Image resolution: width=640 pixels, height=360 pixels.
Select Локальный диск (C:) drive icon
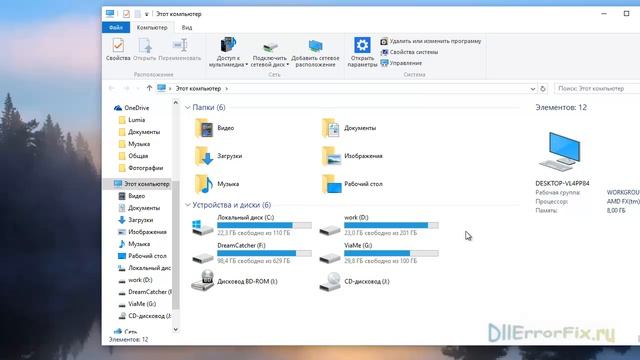tap(202, 227)
